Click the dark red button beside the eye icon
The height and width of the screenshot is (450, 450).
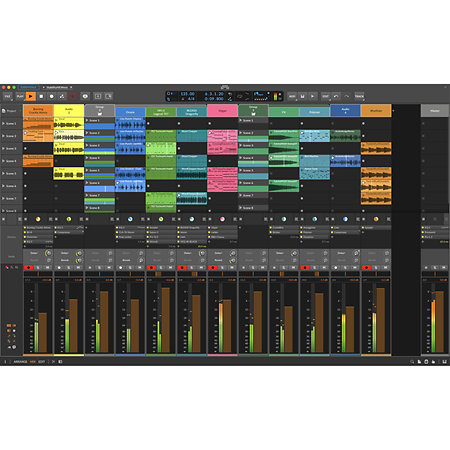[73, 96]
